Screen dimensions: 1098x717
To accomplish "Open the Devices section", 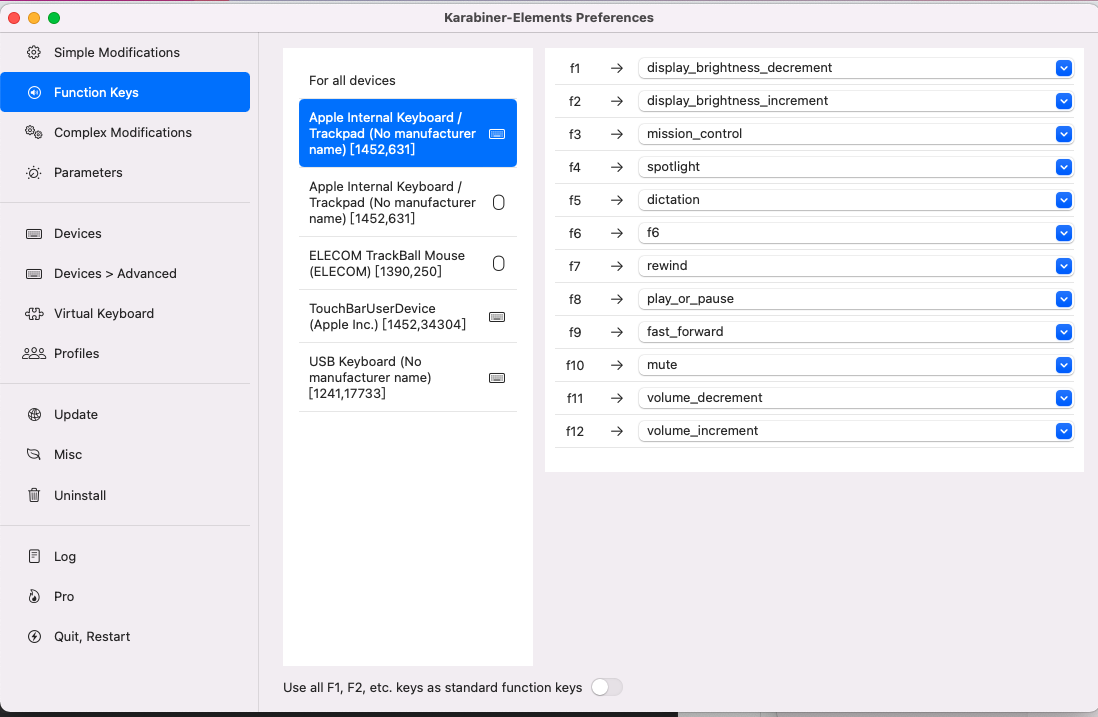I will [x=125, y=234].
